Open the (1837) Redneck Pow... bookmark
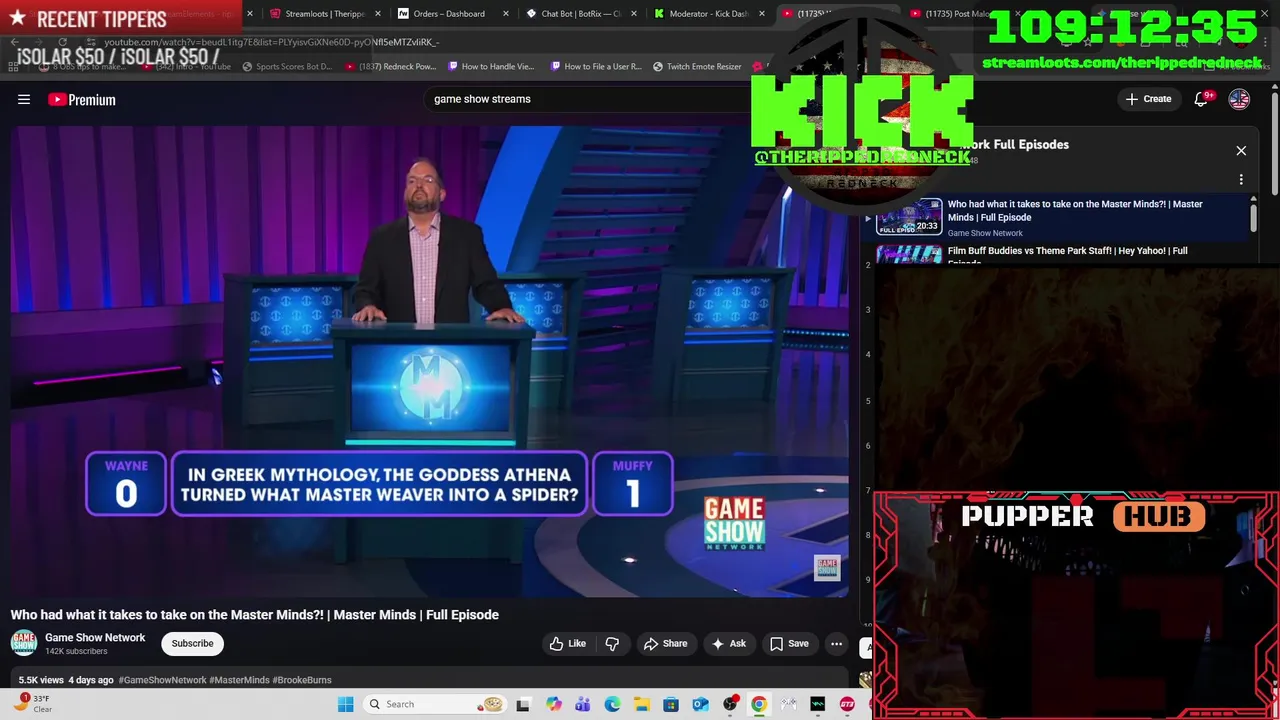This screenshot has width=1280, height=720. tap(391, 67)
